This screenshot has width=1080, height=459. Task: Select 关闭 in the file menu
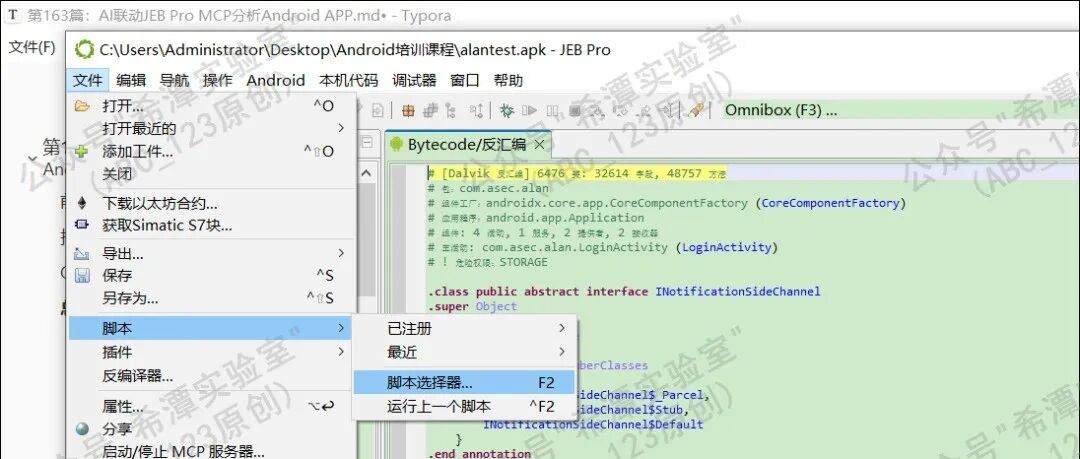212,174
